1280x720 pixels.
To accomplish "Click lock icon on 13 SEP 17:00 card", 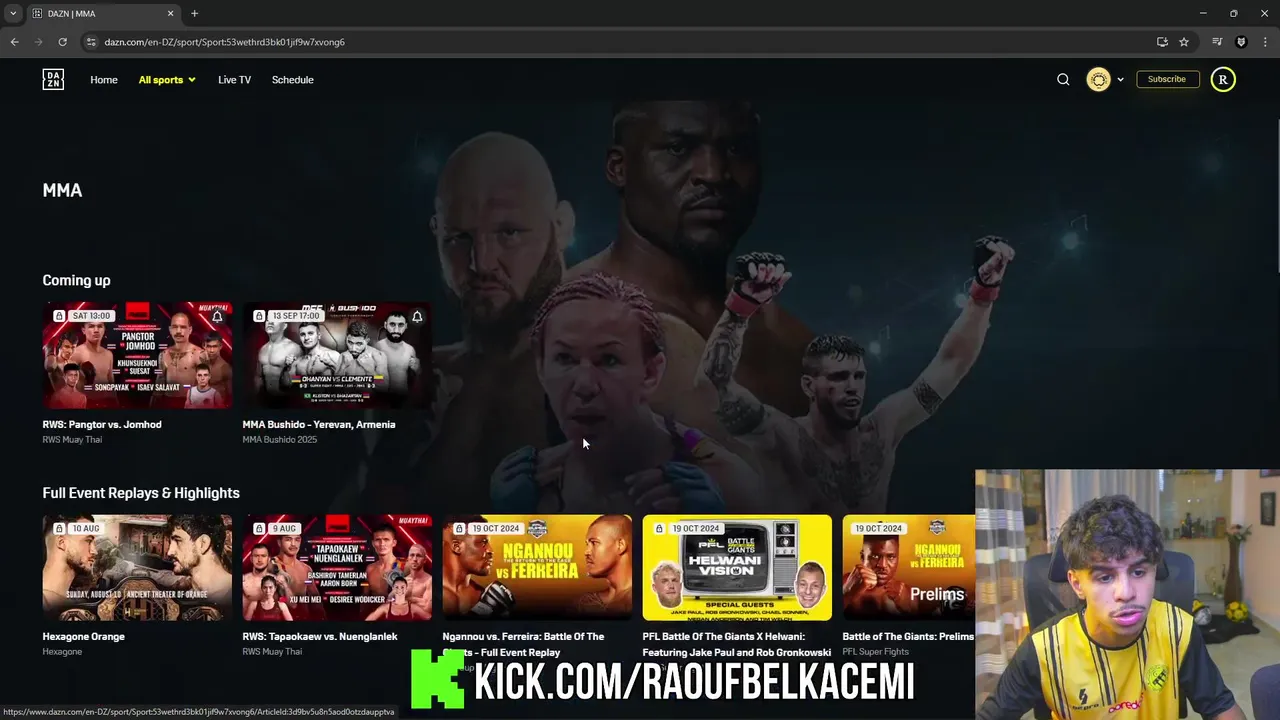I will tap(259, 316).
